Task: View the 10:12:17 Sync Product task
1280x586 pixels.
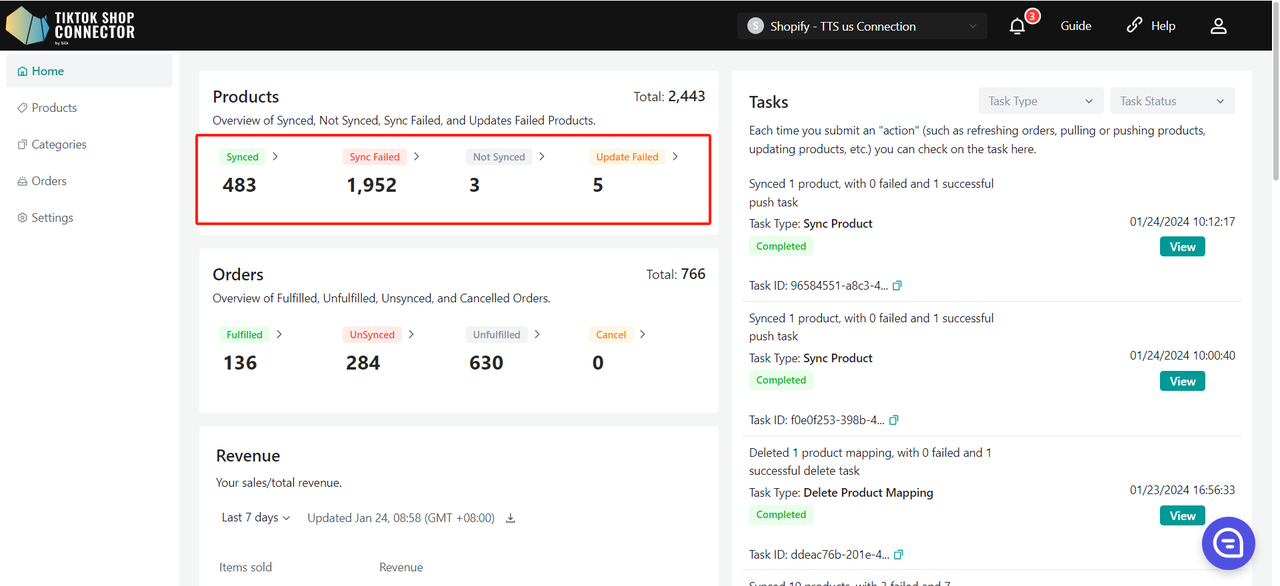Action: coord(1182,247)
